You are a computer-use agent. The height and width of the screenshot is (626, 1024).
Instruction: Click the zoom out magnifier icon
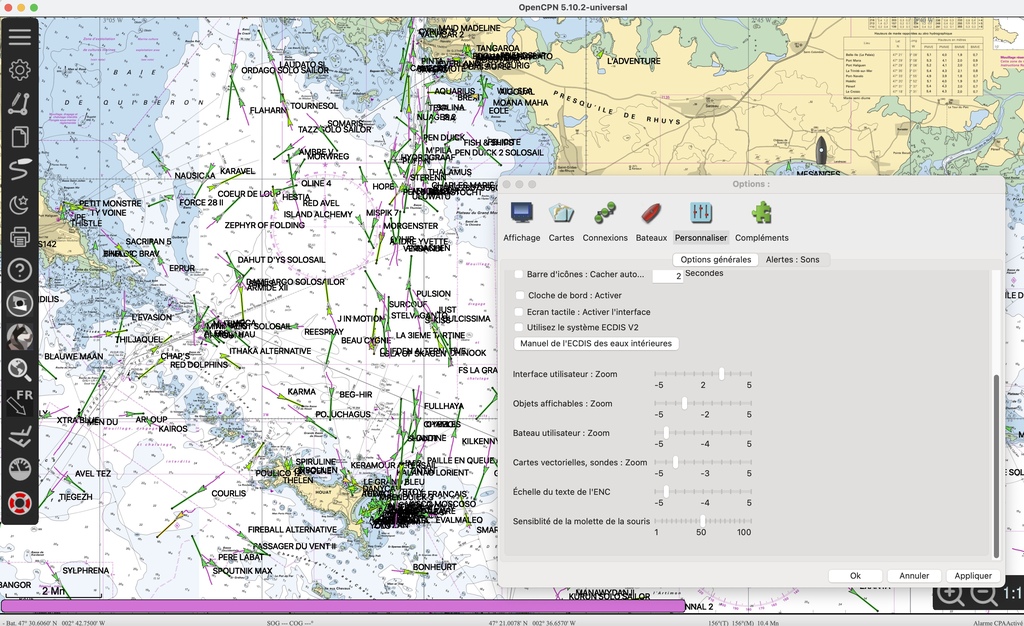(x=983, y=594)
